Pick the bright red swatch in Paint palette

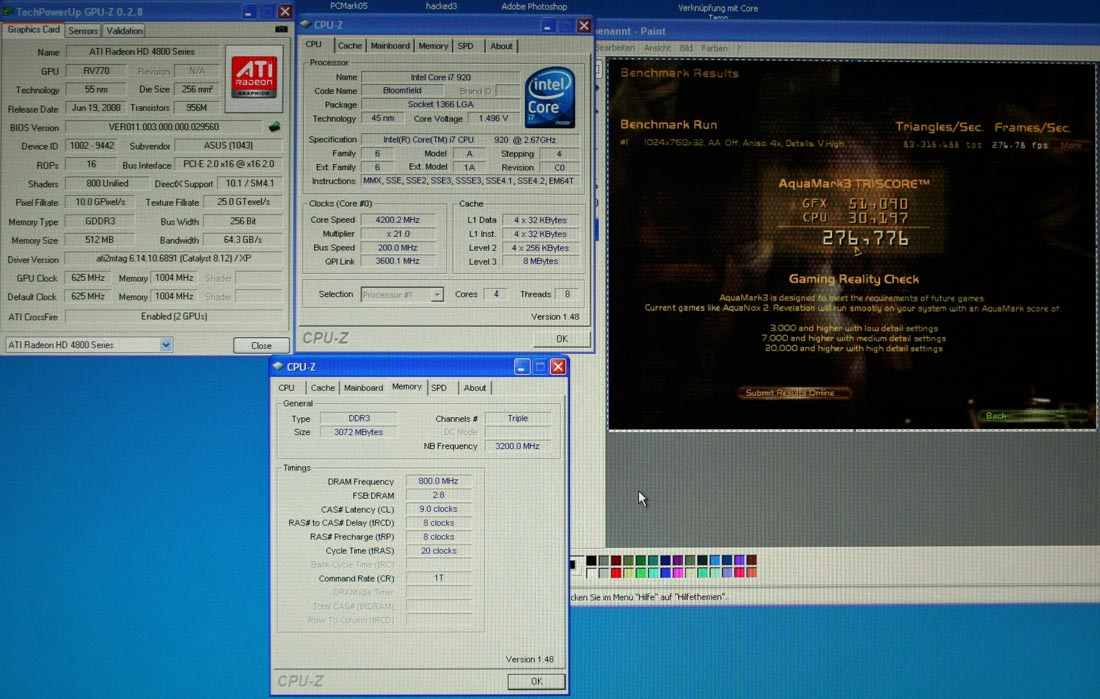click(x=616, y=573)
